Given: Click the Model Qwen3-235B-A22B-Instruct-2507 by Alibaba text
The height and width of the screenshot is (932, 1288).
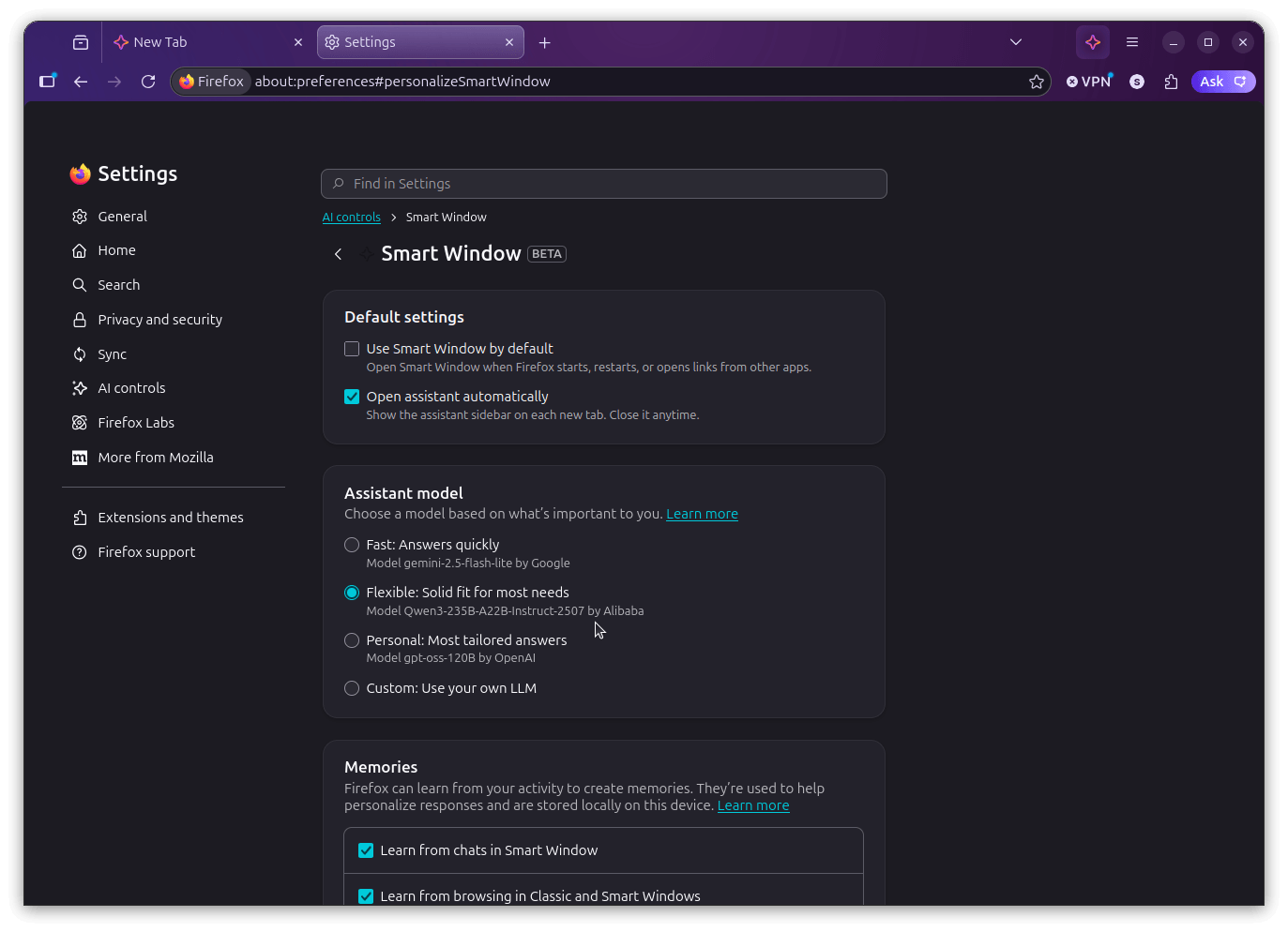Looking at the screenshot, I should click(505, 611).
